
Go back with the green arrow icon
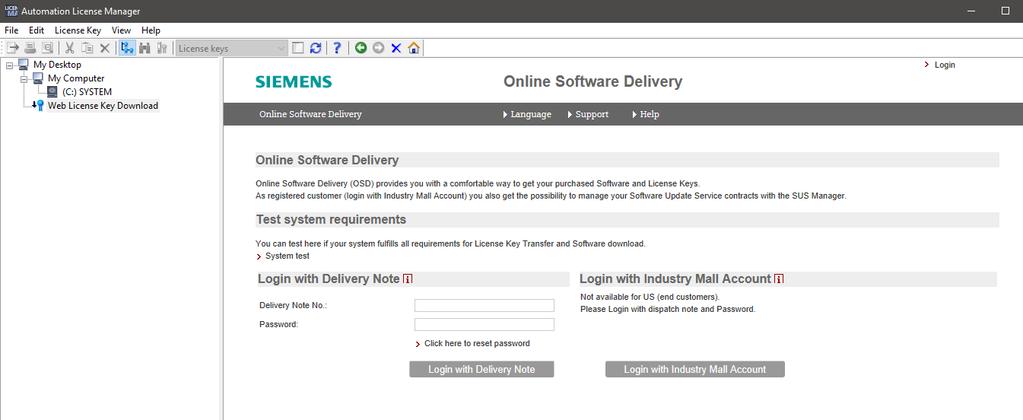pos(361,48)
